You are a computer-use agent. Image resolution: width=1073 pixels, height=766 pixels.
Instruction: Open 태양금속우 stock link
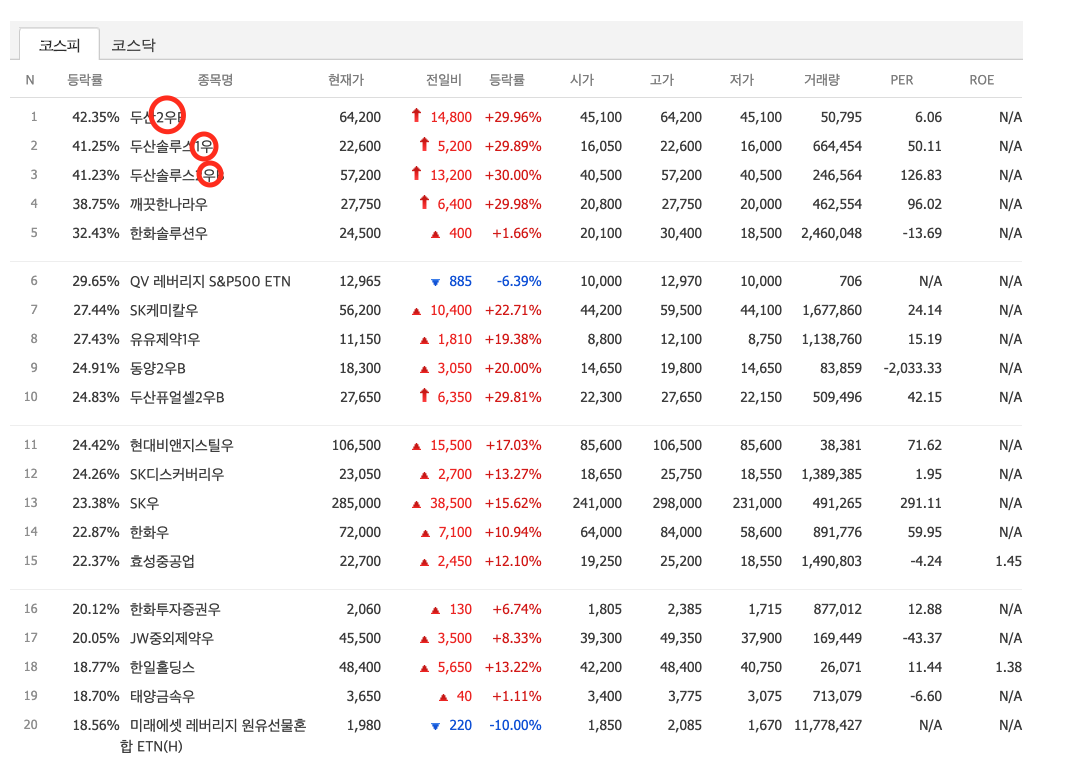pos(162,695)
